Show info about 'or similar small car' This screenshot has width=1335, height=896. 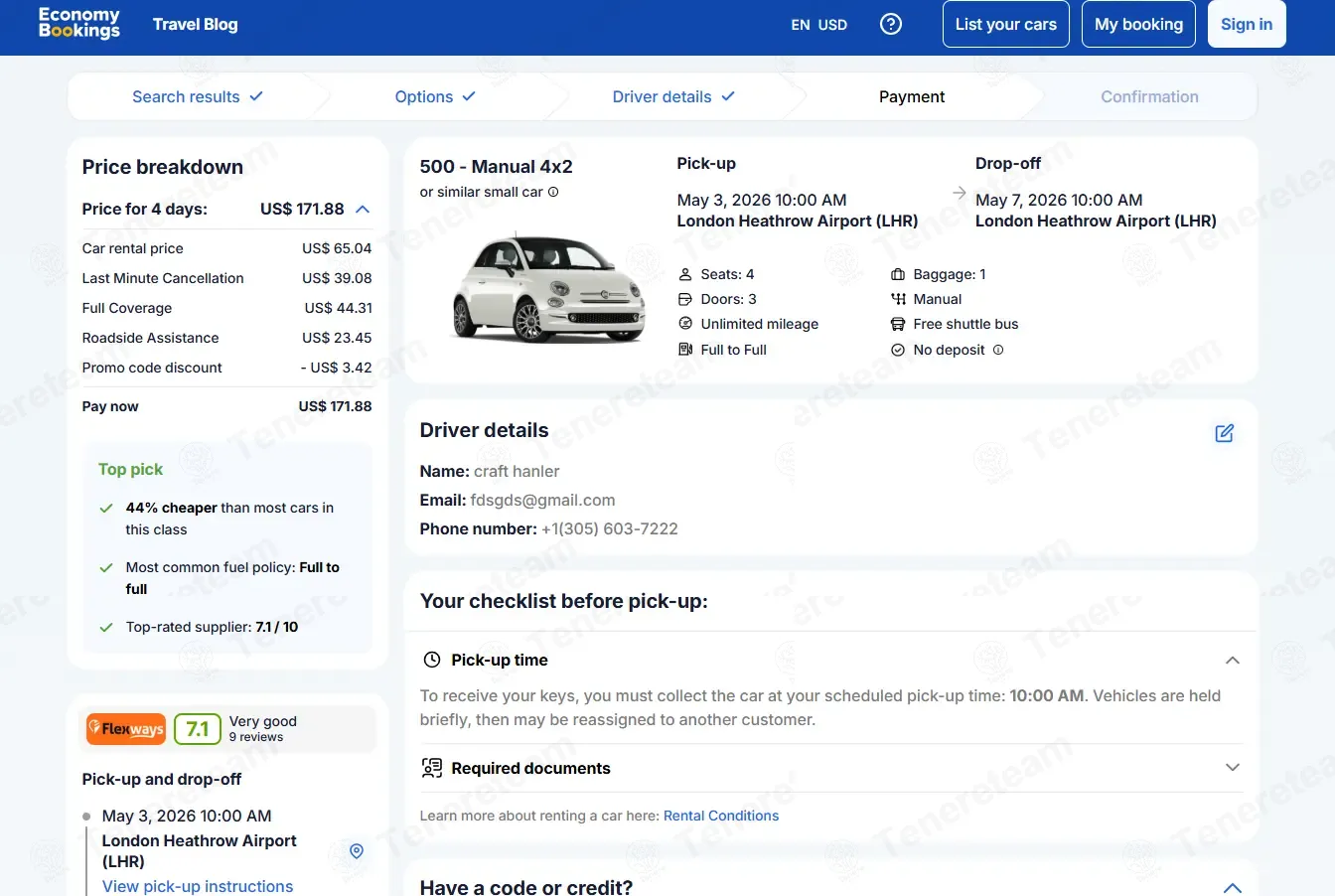[x=553, y=192]
